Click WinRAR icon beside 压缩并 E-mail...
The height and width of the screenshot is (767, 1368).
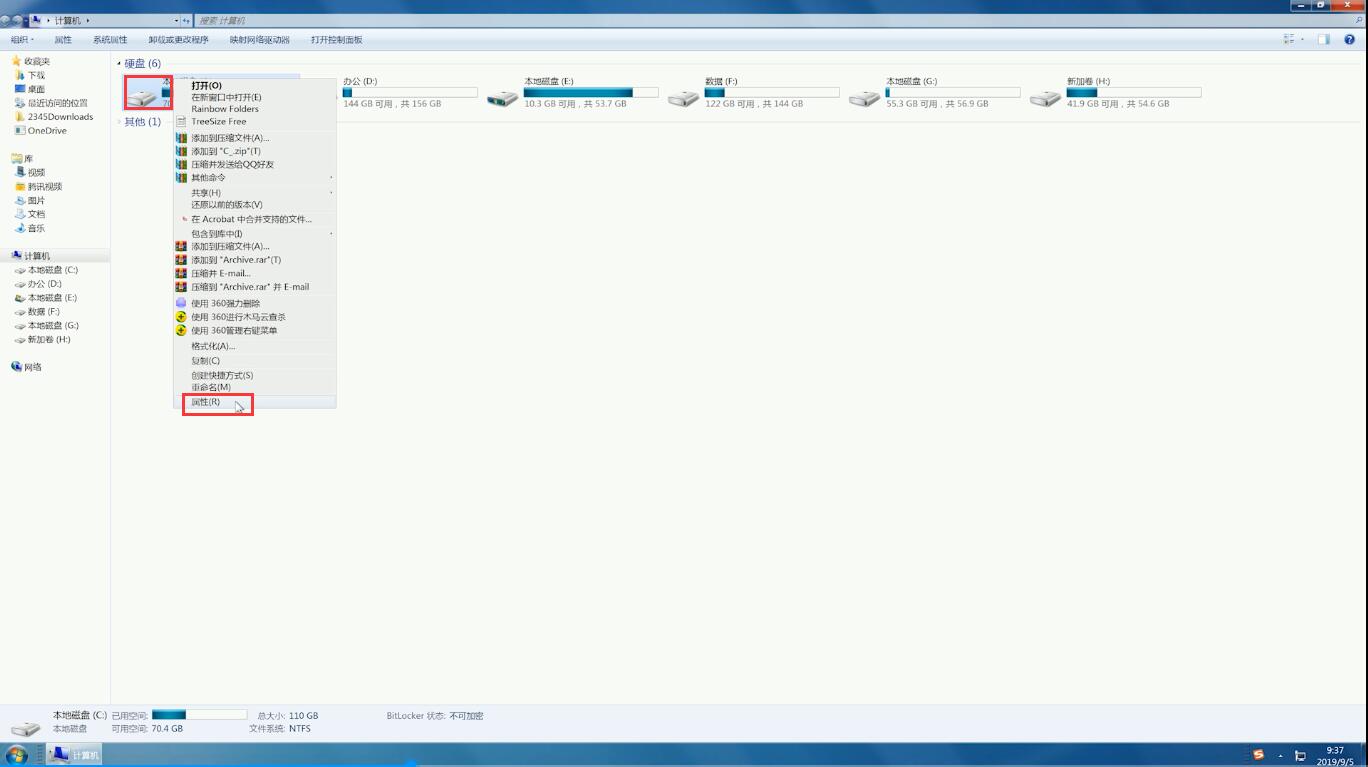click(181, 273)
